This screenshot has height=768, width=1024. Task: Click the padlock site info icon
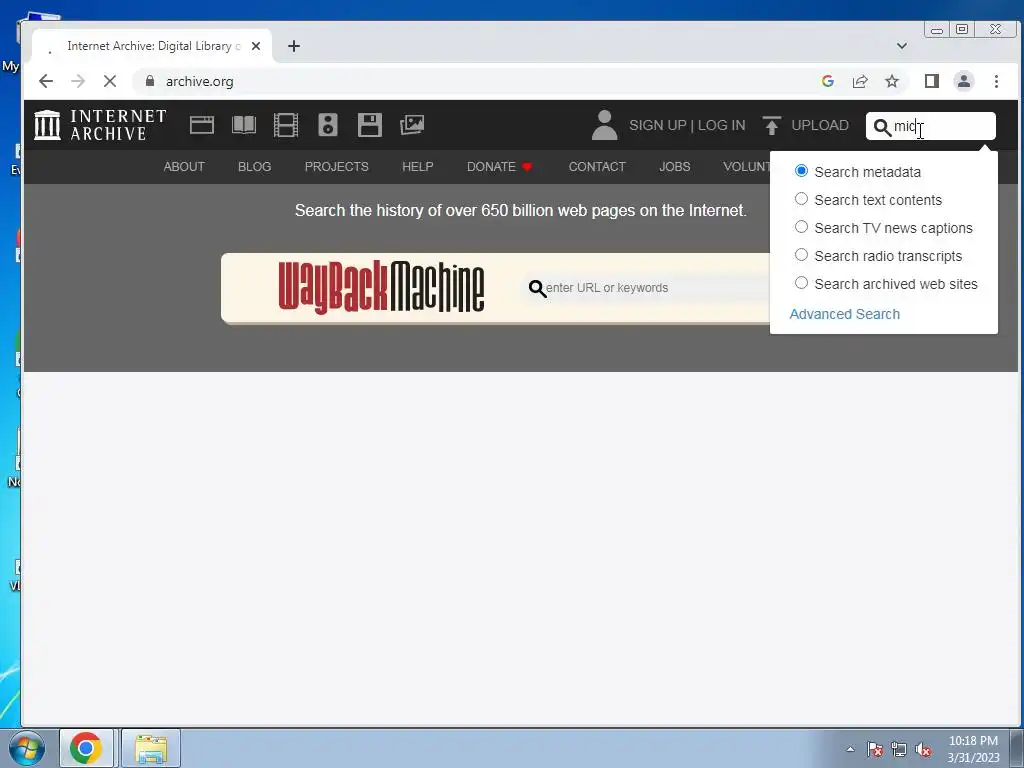pyautogui.click(x=150, y=81)
